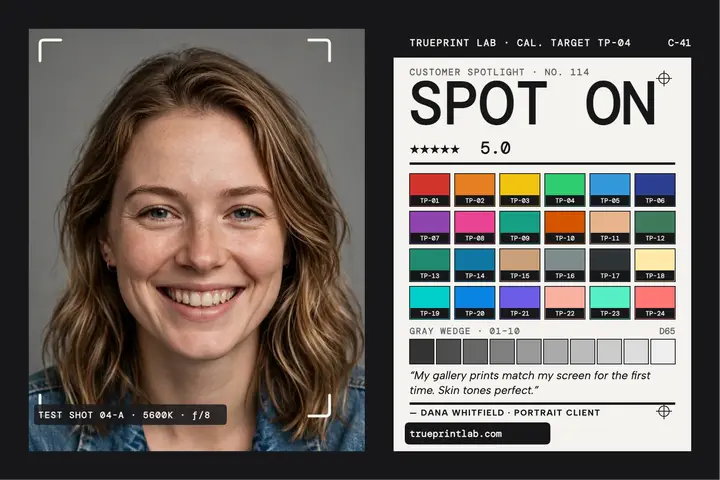720x480 pixels.
Task: Click the DANA WHITFIELD · PORTRAIT CLIENT attribution
Action: [x=505, y=412]
